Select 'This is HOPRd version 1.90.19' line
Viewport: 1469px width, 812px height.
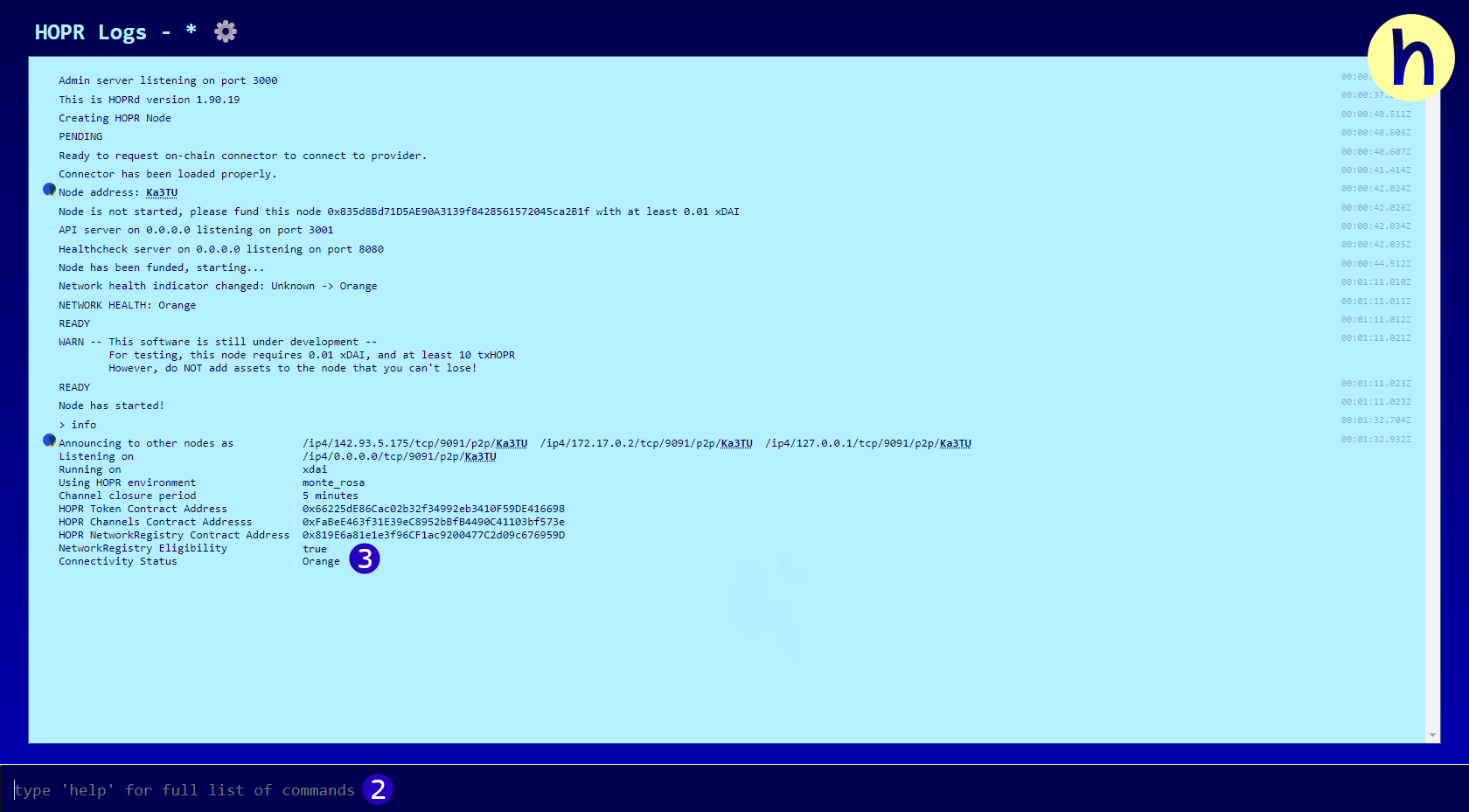click(x=150, y=100)
